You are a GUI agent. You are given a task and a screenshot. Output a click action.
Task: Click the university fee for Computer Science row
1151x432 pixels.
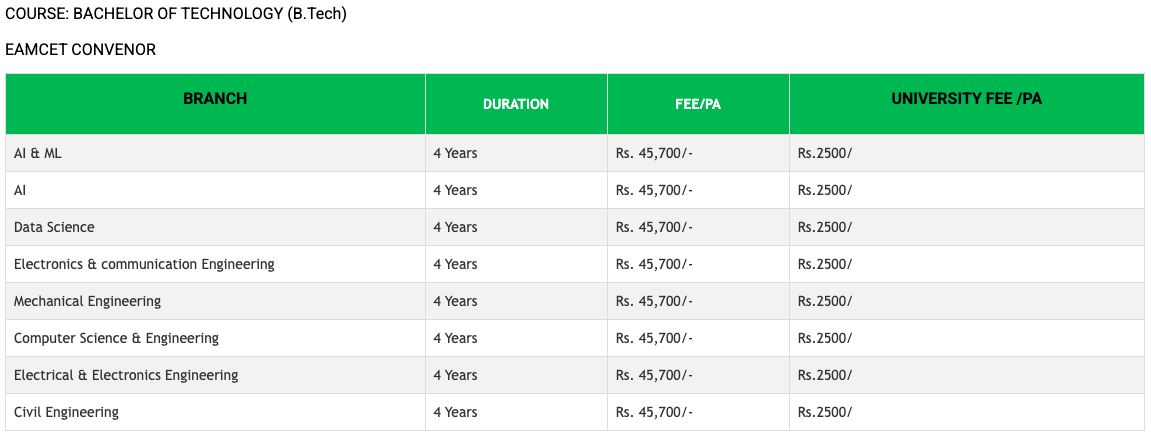point(825,338)
